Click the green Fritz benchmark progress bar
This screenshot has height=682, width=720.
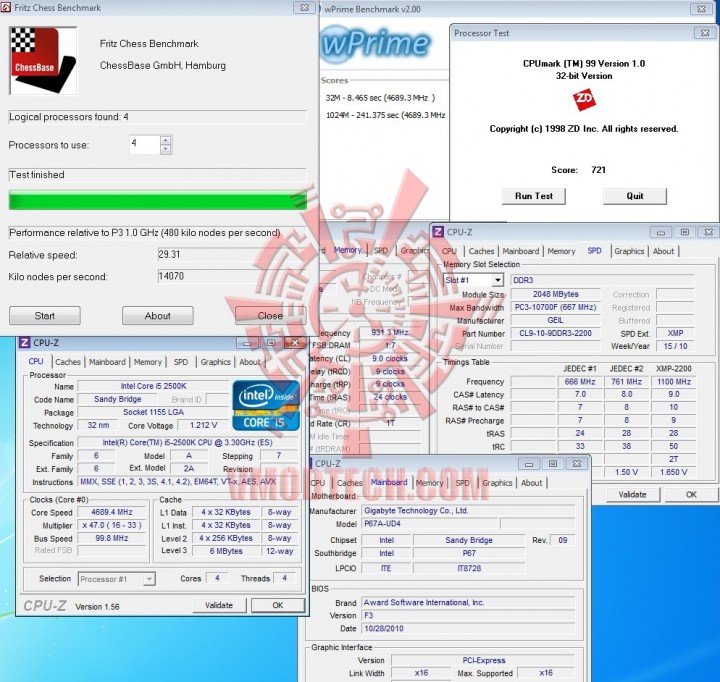(158, 201)
